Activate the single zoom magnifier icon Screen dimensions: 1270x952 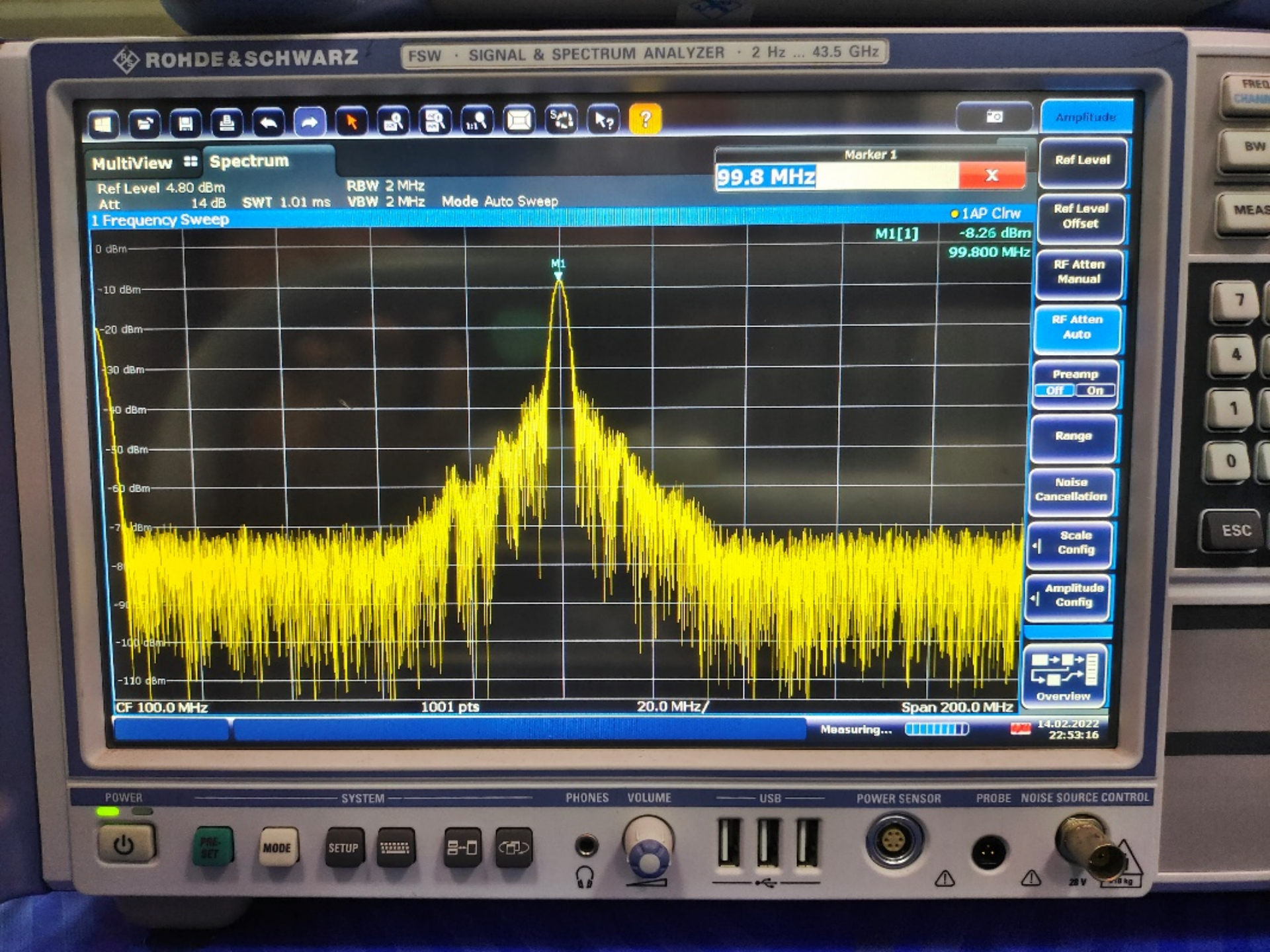tap(394, 122)
